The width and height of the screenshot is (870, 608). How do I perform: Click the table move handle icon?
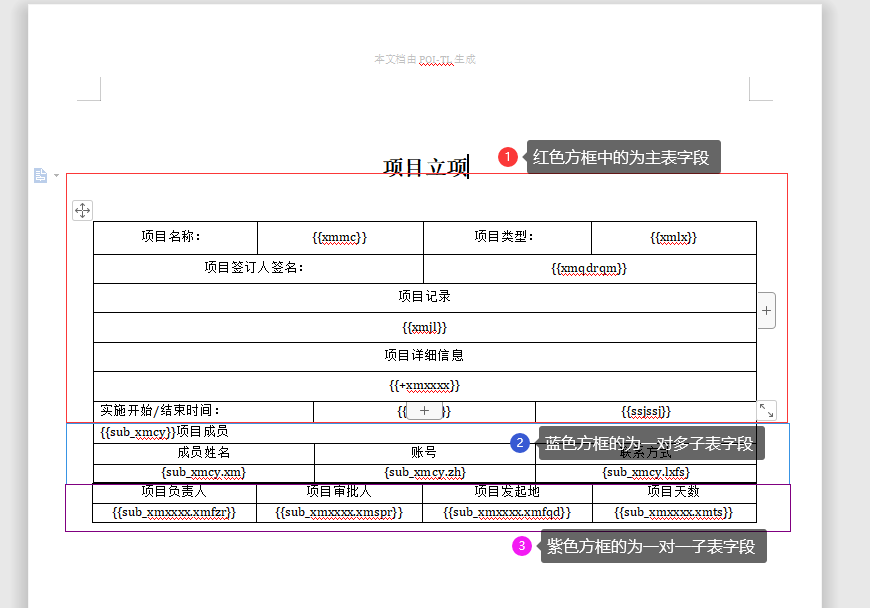(82, 210)
